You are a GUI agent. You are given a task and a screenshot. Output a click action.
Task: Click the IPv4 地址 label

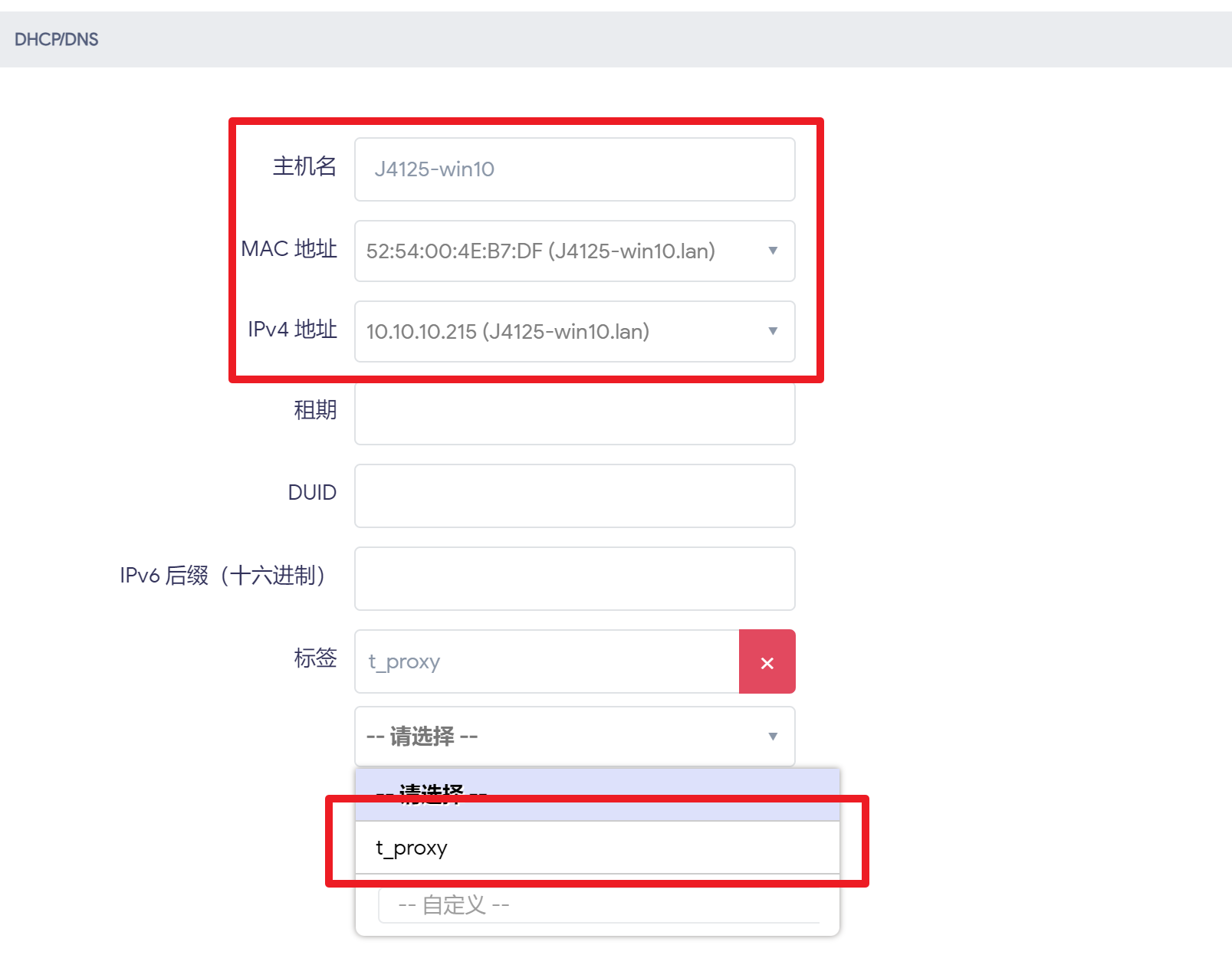[x=292, y=329]
